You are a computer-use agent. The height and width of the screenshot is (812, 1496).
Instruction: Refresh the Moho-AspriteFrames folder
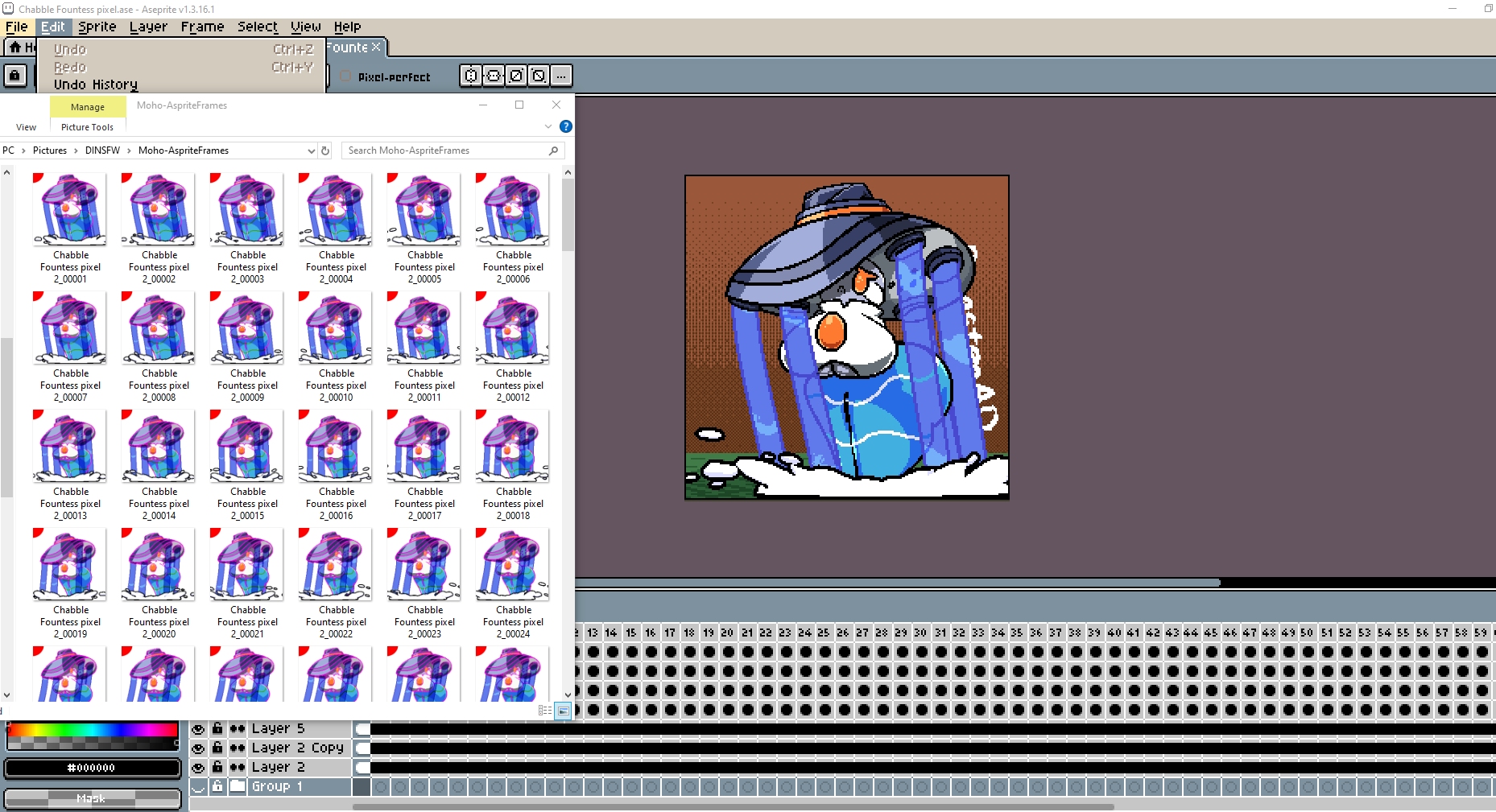click(x=325, y=150)
